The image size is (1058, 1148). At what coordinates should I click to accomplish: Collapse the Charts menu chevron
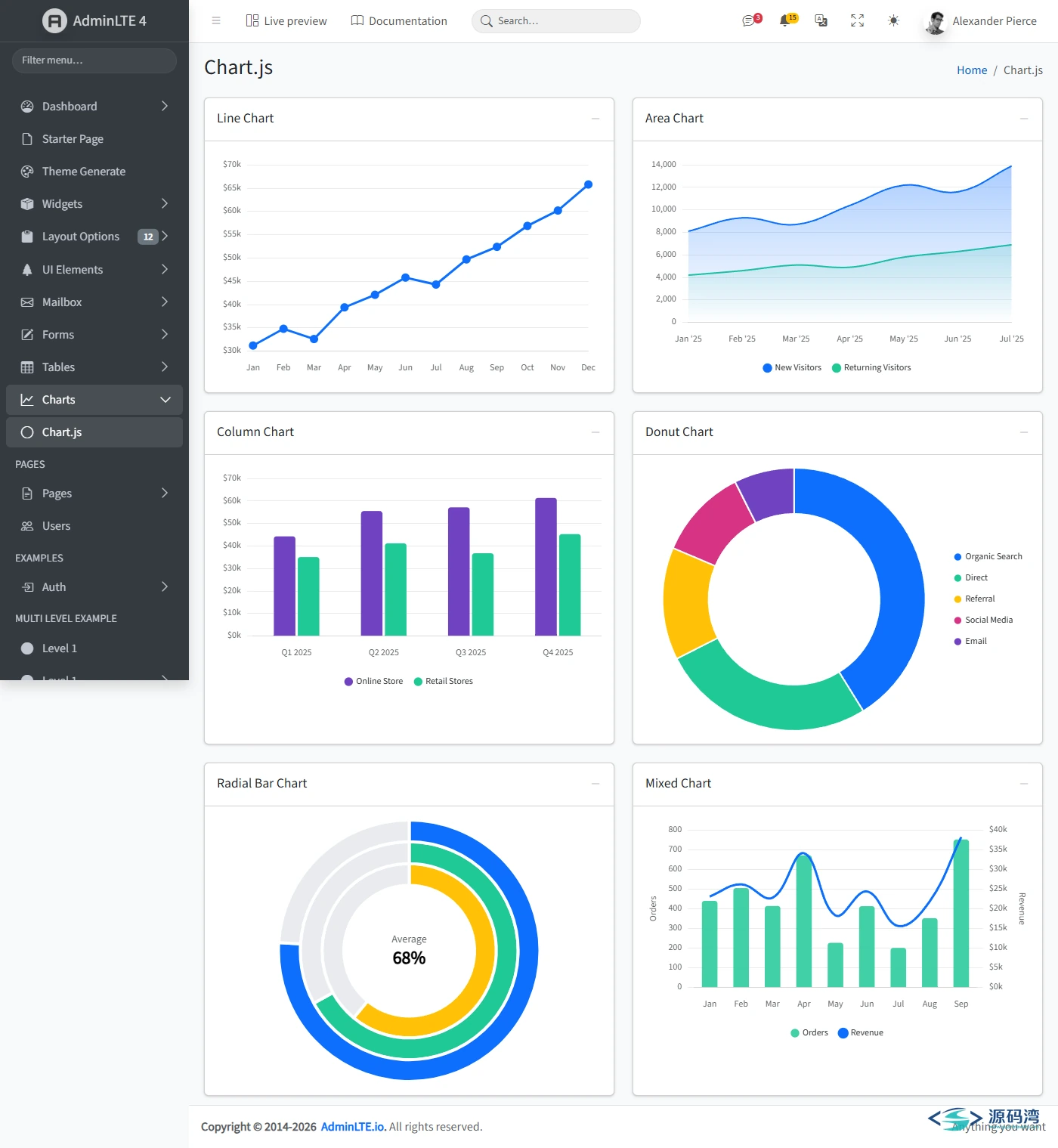coord(165,400)
